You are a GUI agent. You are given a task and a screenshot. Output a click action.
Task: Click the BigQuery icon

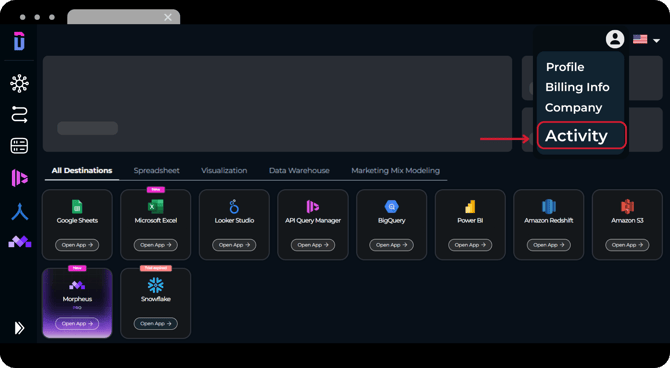tap(391, 207)
